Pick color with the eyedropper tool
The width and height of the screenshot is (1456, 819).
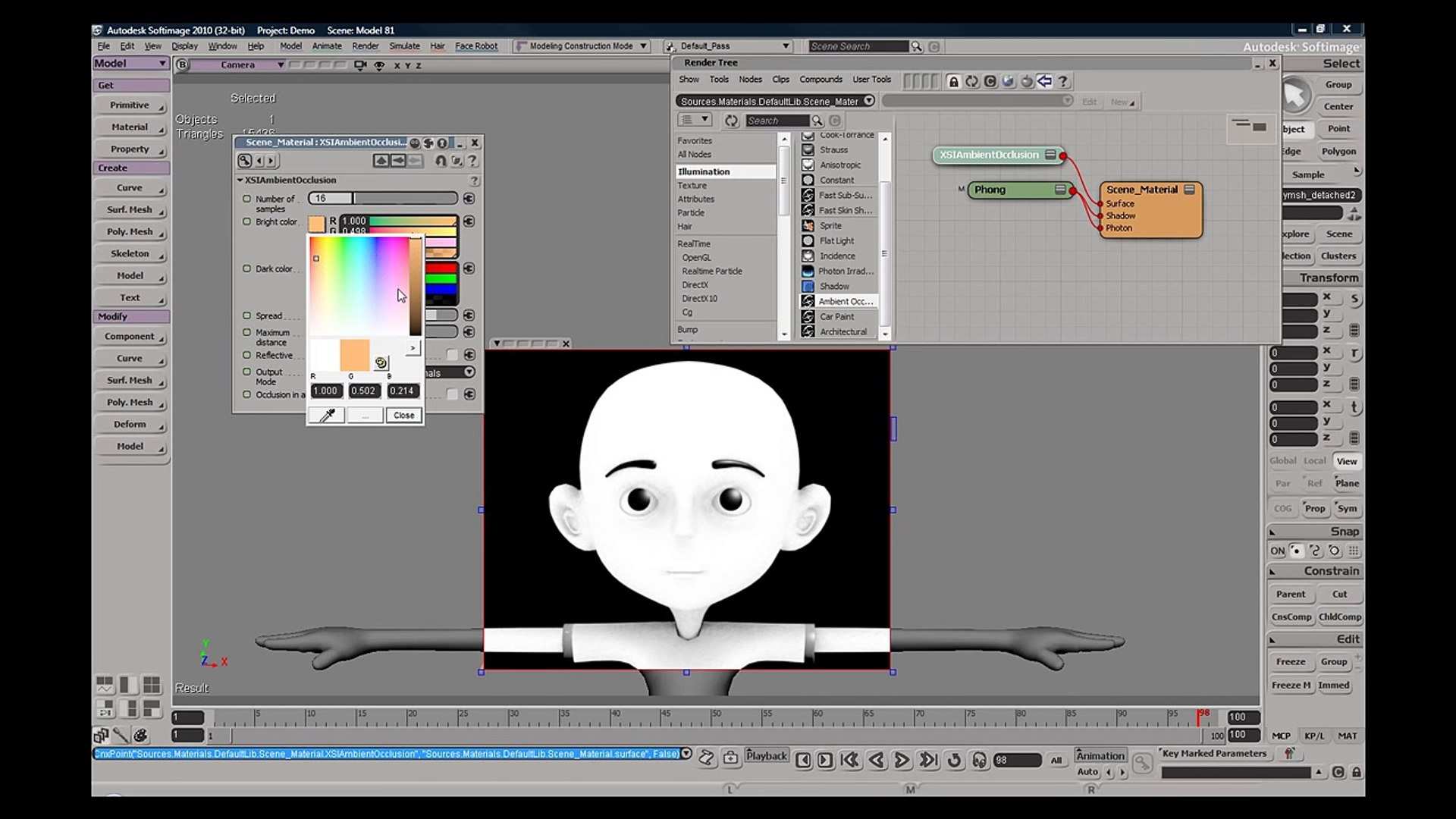327,415
